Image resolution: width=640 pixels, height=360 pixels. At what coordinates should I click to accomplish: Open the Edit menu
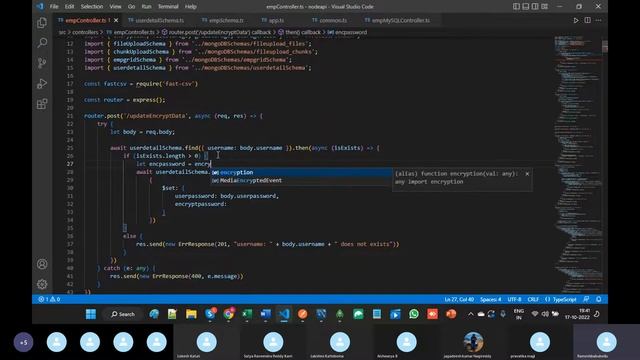pos(69,7)
